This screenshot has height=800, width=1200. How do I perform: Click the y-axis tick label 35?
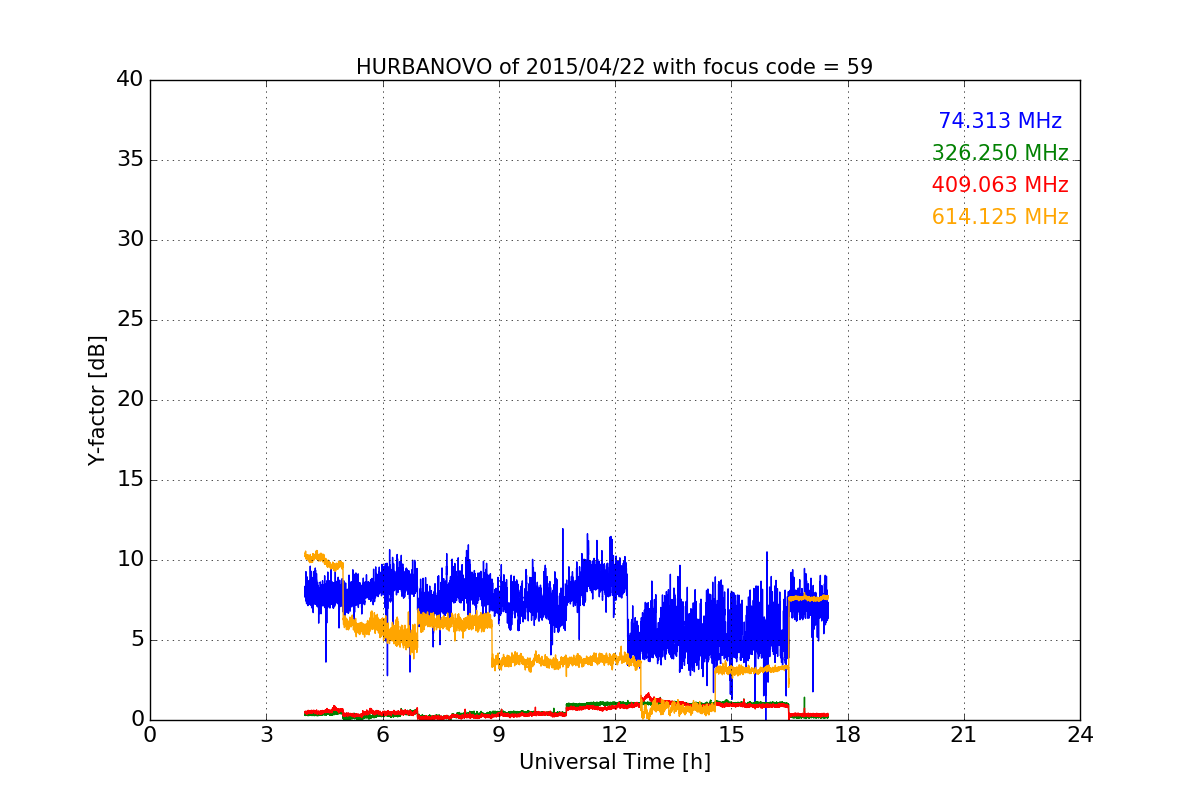[130, 160]
